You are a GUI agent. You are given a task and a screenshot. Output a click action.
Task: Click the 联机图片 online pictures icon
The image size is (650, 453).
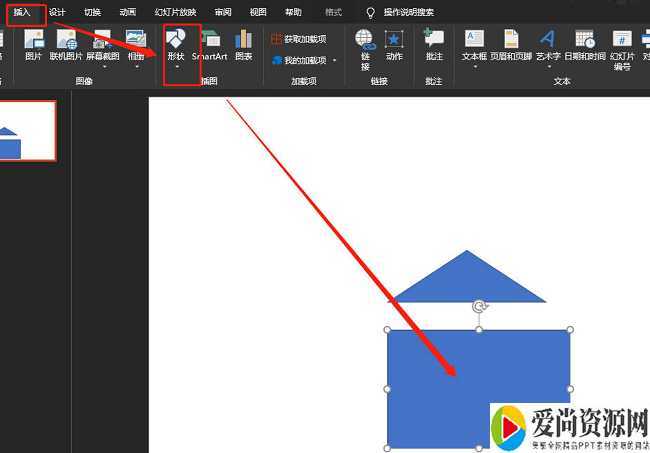click(x=67, y=46)
